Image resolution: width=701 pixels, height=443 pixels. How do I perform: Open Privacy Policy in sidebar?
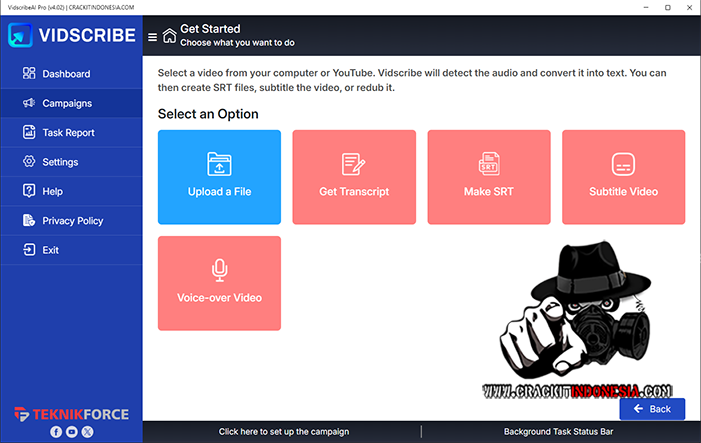(x=72, y=221)
